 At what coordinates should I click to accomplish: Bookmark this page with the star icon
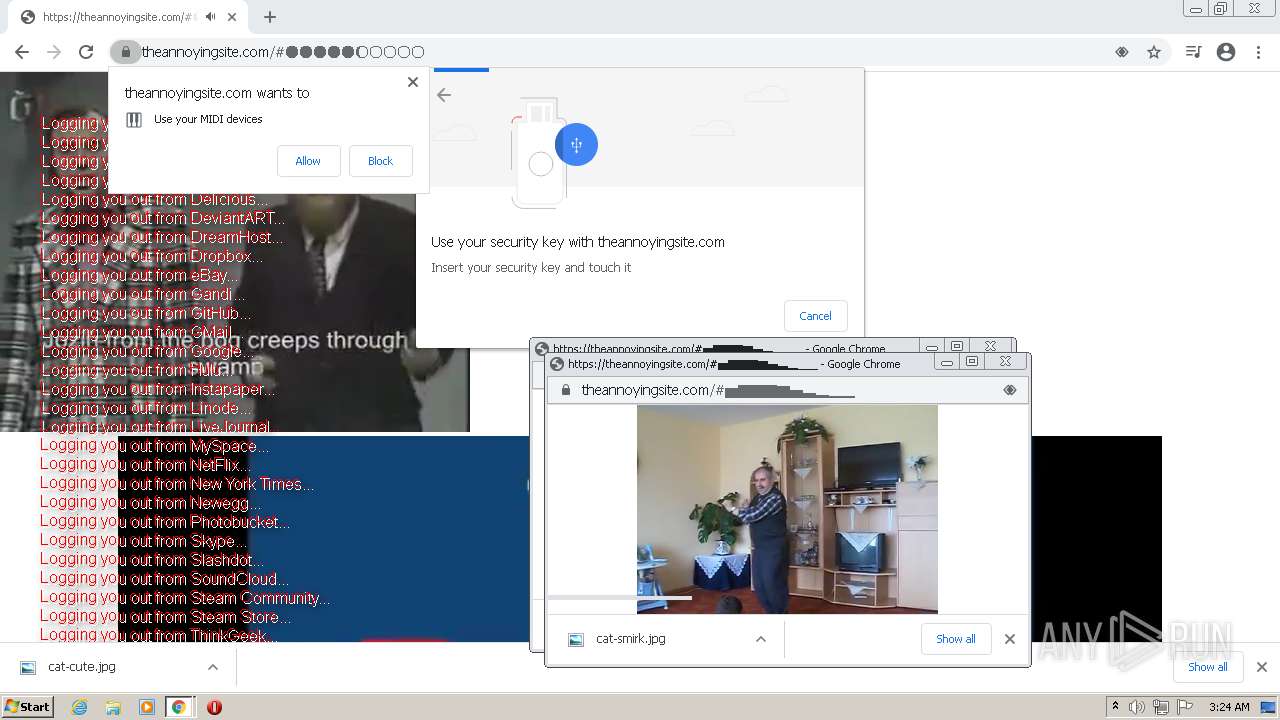point(1154,52)
